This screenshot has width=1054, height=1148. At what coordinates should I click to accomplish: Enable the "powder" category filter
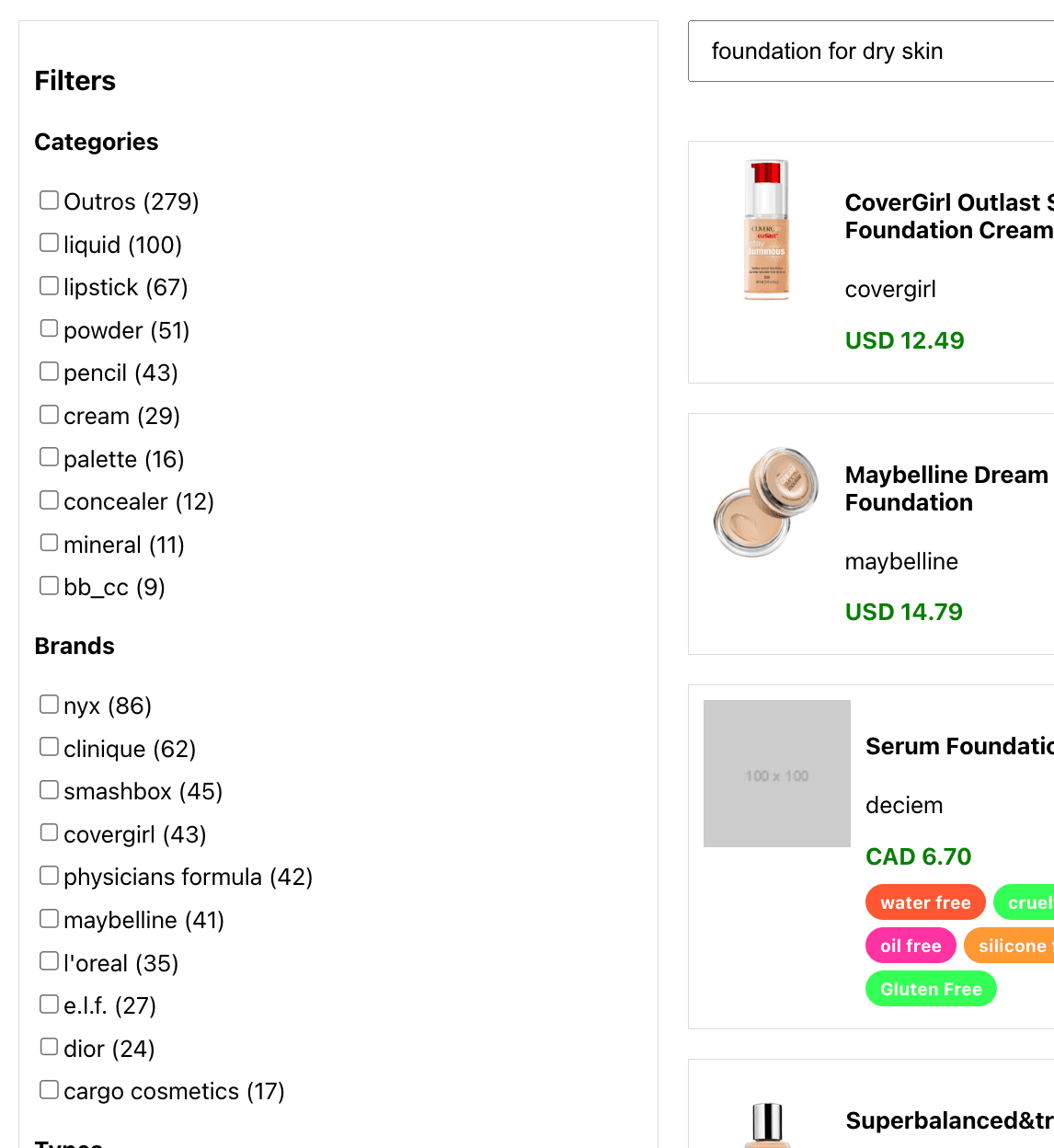click(x=49, y=327)
